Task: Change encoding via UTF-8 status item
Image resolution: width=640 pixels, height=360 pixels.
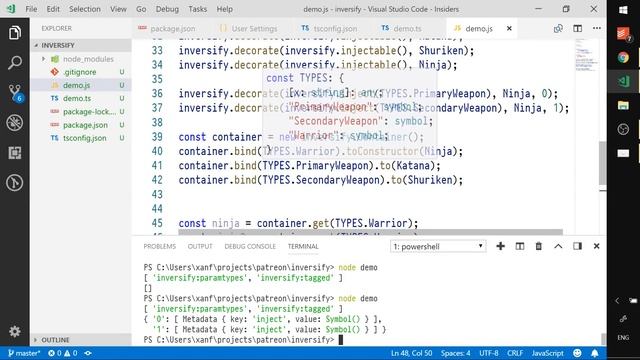Action: pyautogui.click(x=489, y=353)
